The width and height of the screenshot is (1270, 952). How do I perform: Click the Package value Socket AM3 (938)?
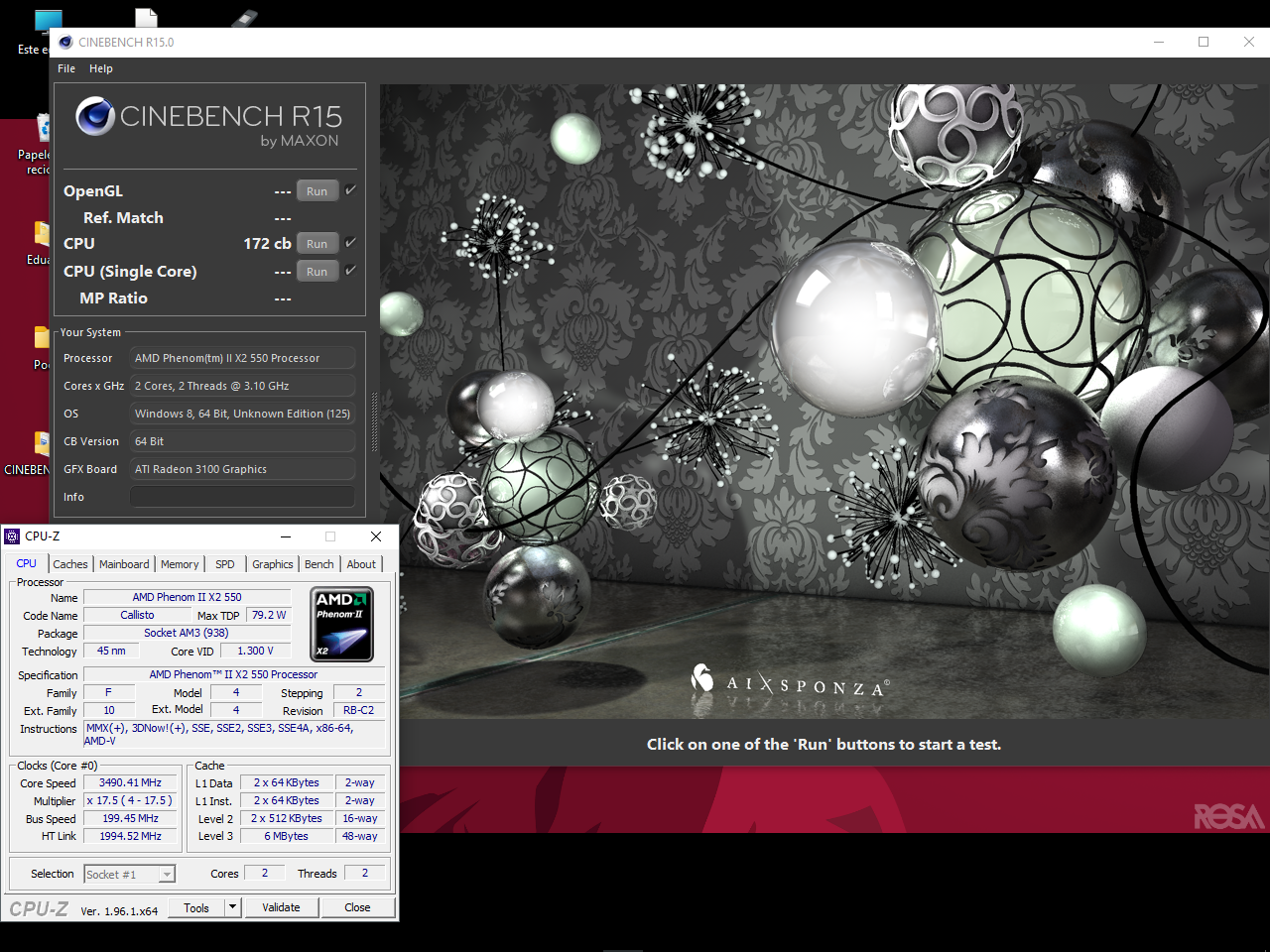pos(187,633)
